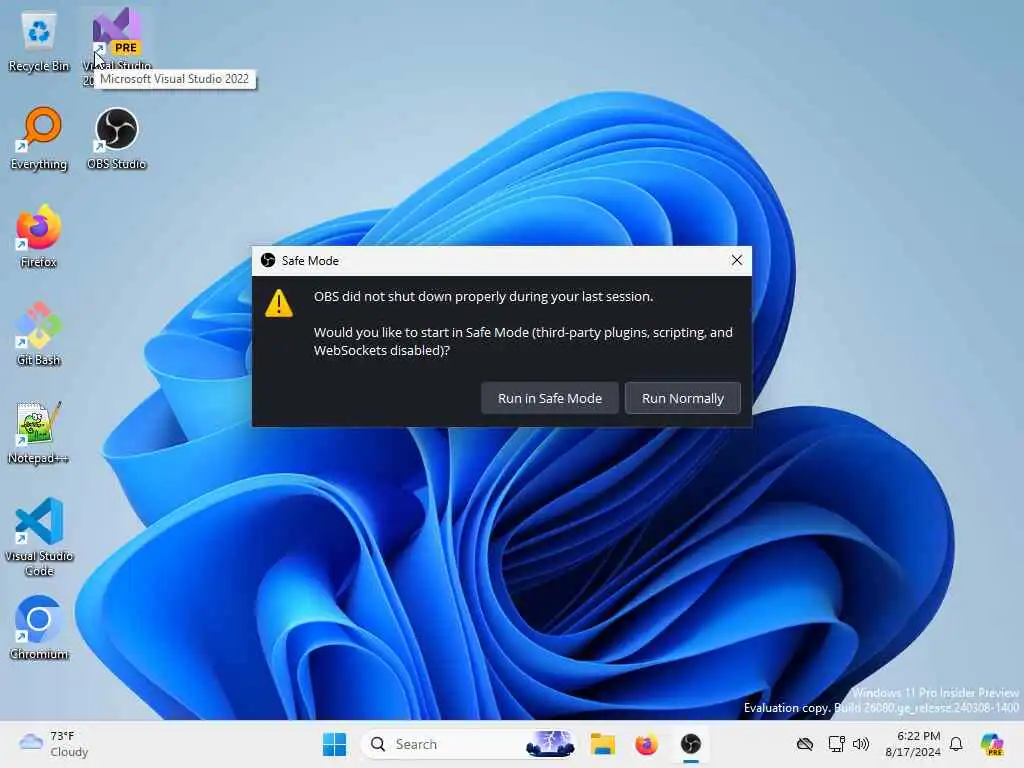Click the OBS Studio taskbar icon
1024x768 pixels.
click(690, 744)
